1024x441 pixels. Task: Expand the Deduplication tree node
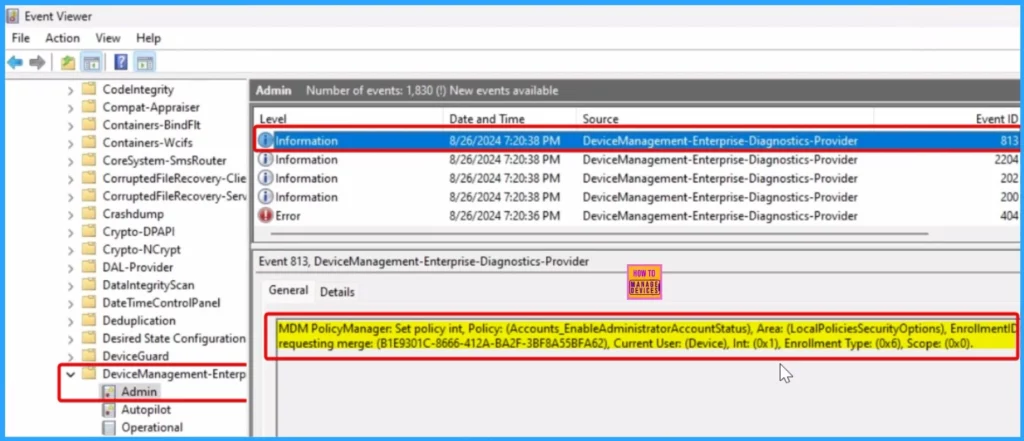point(71,321)
